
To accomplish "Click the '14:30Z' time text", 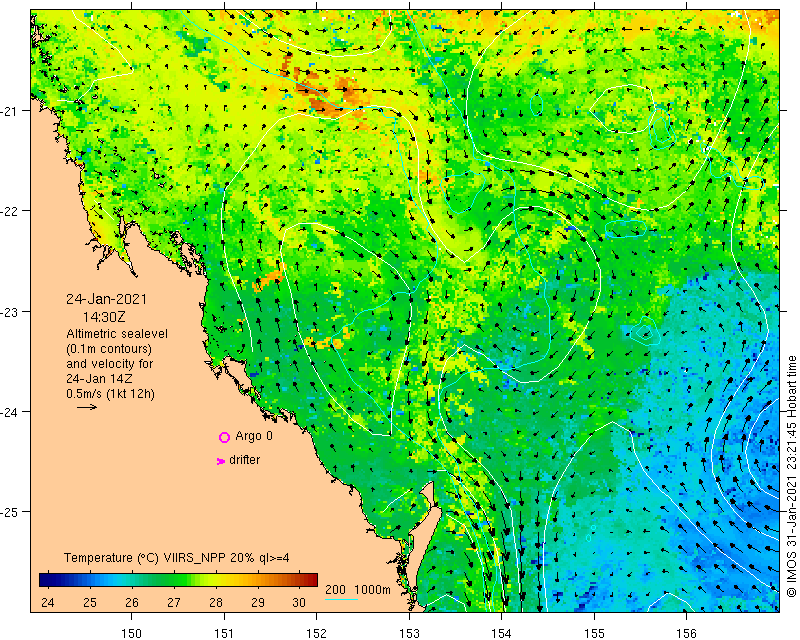I will pos(104,317).
